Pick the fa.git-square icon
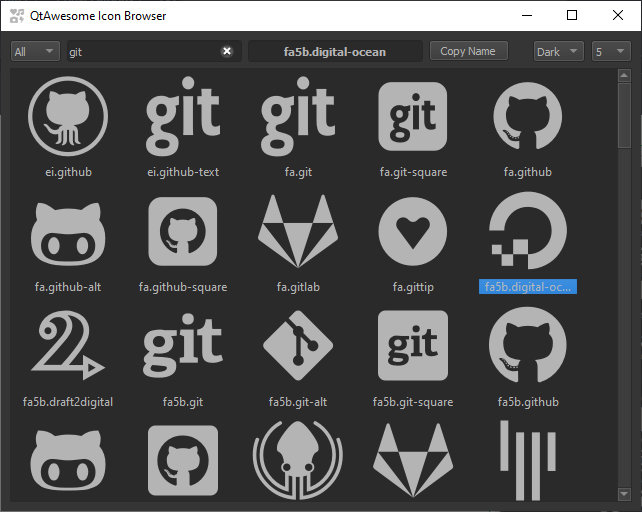 [413, 116]
